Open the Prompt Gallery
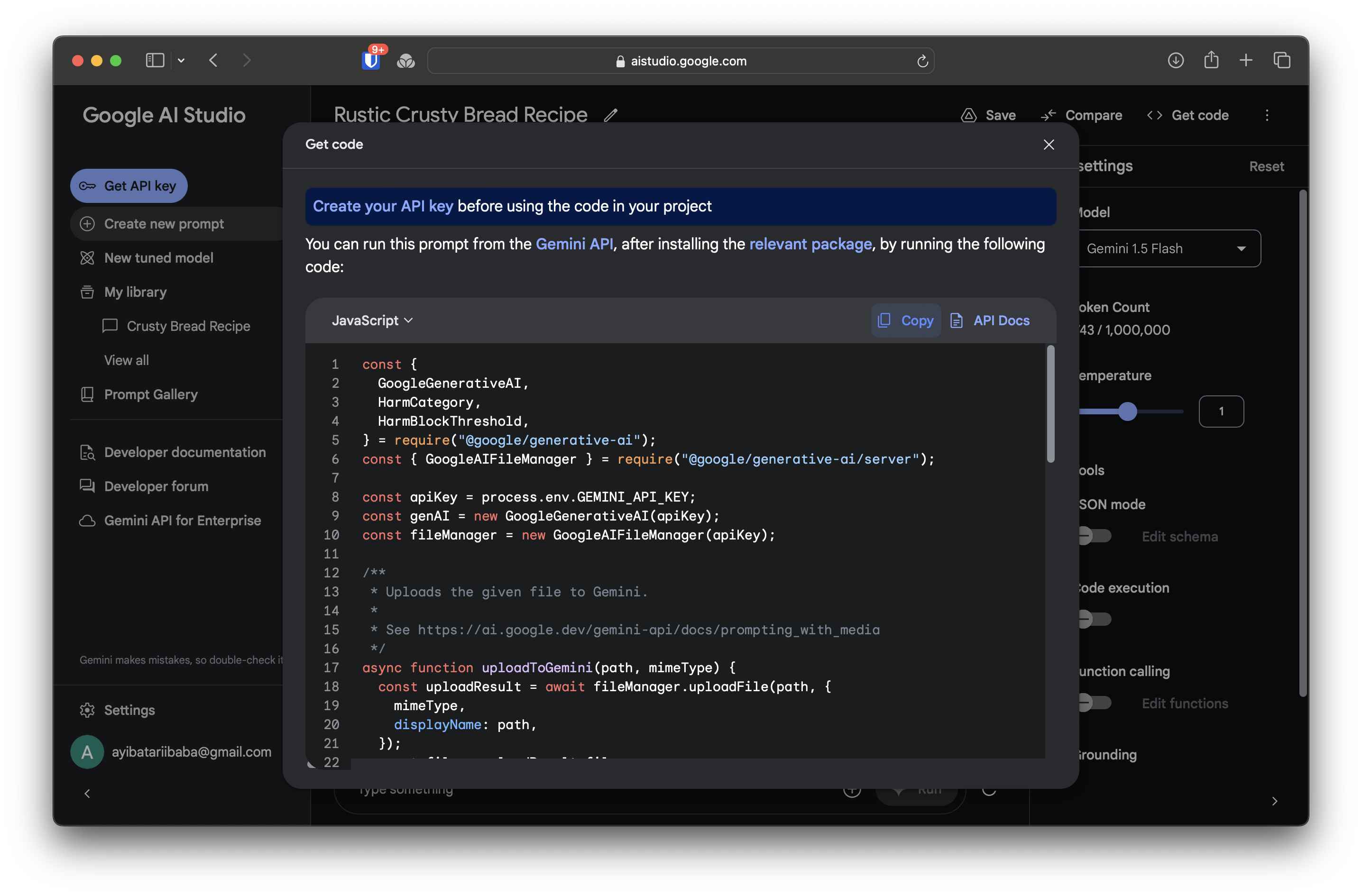The height and width of the screenshot is (896, 1362). tap(150, 394)
